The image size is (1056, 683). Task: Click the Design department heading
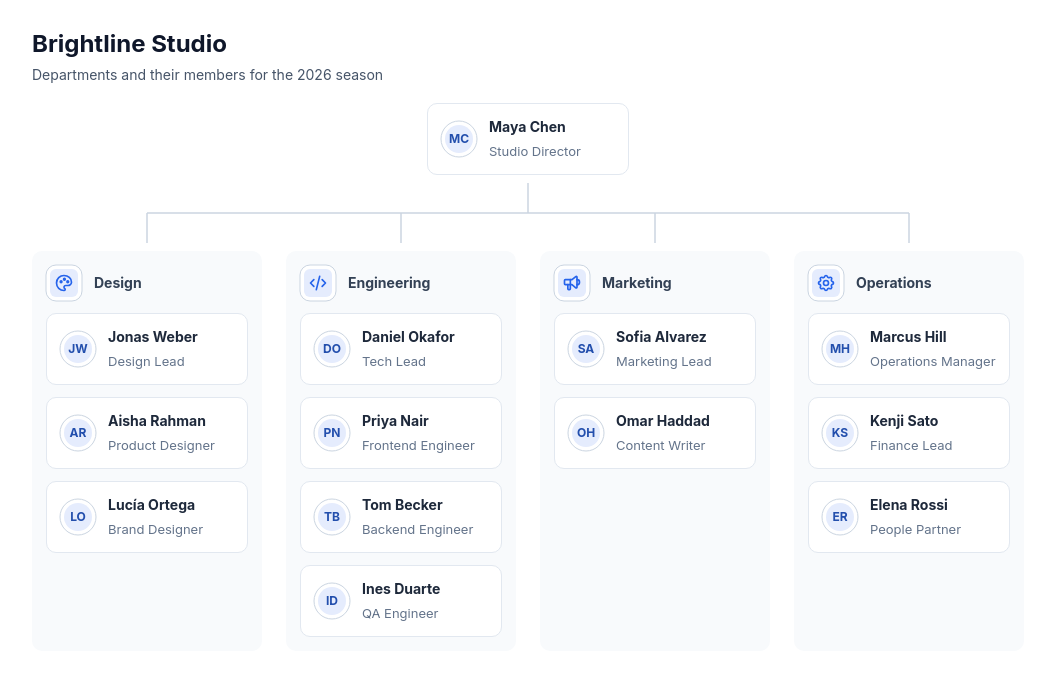tap(118, 283)
